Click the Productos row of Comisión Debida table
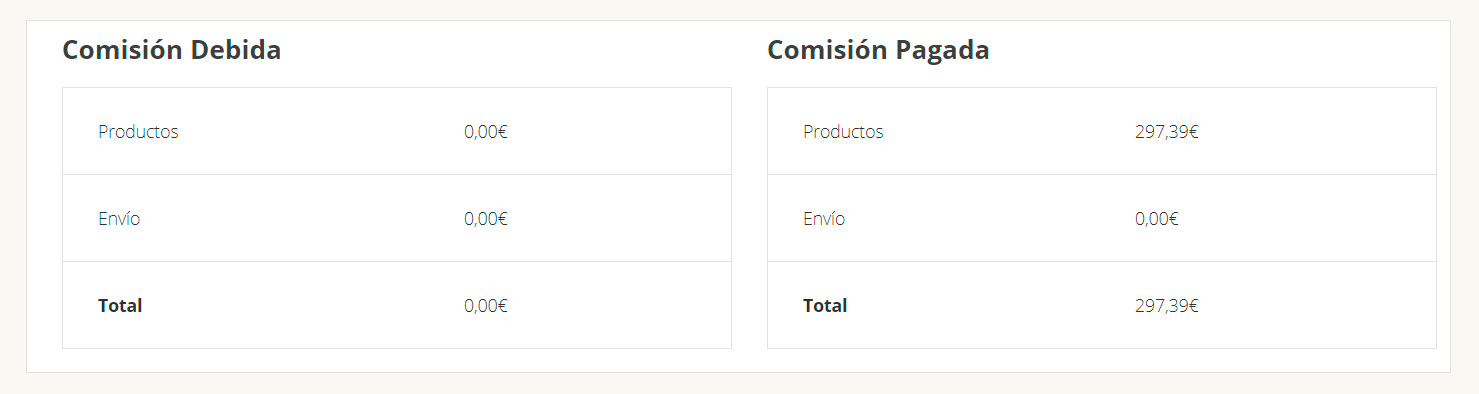 point(397,131)
